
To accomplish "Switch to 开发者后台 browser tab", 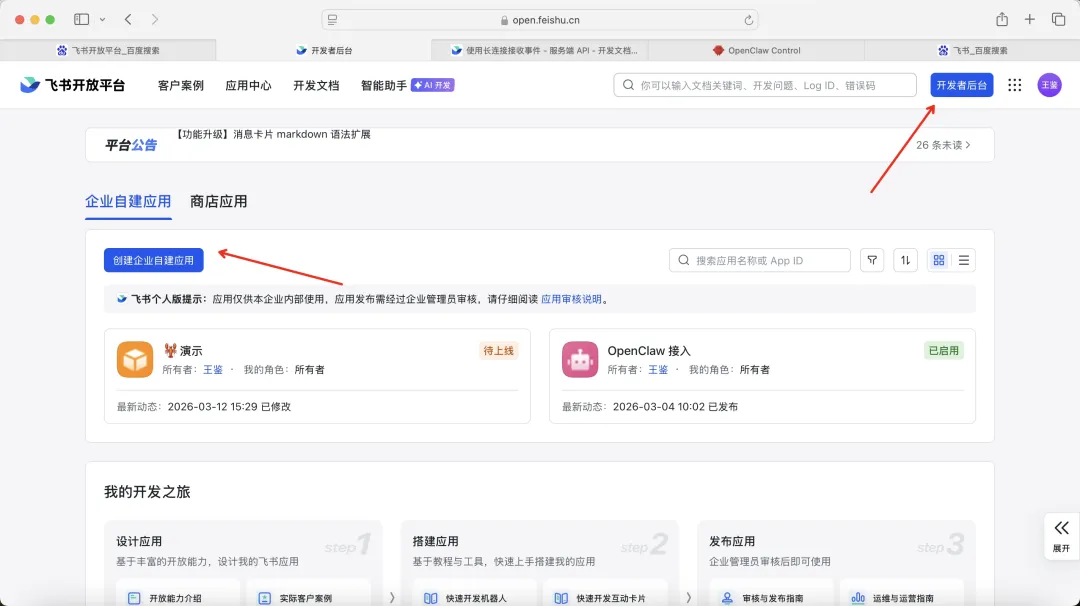I will click(324, 50).
